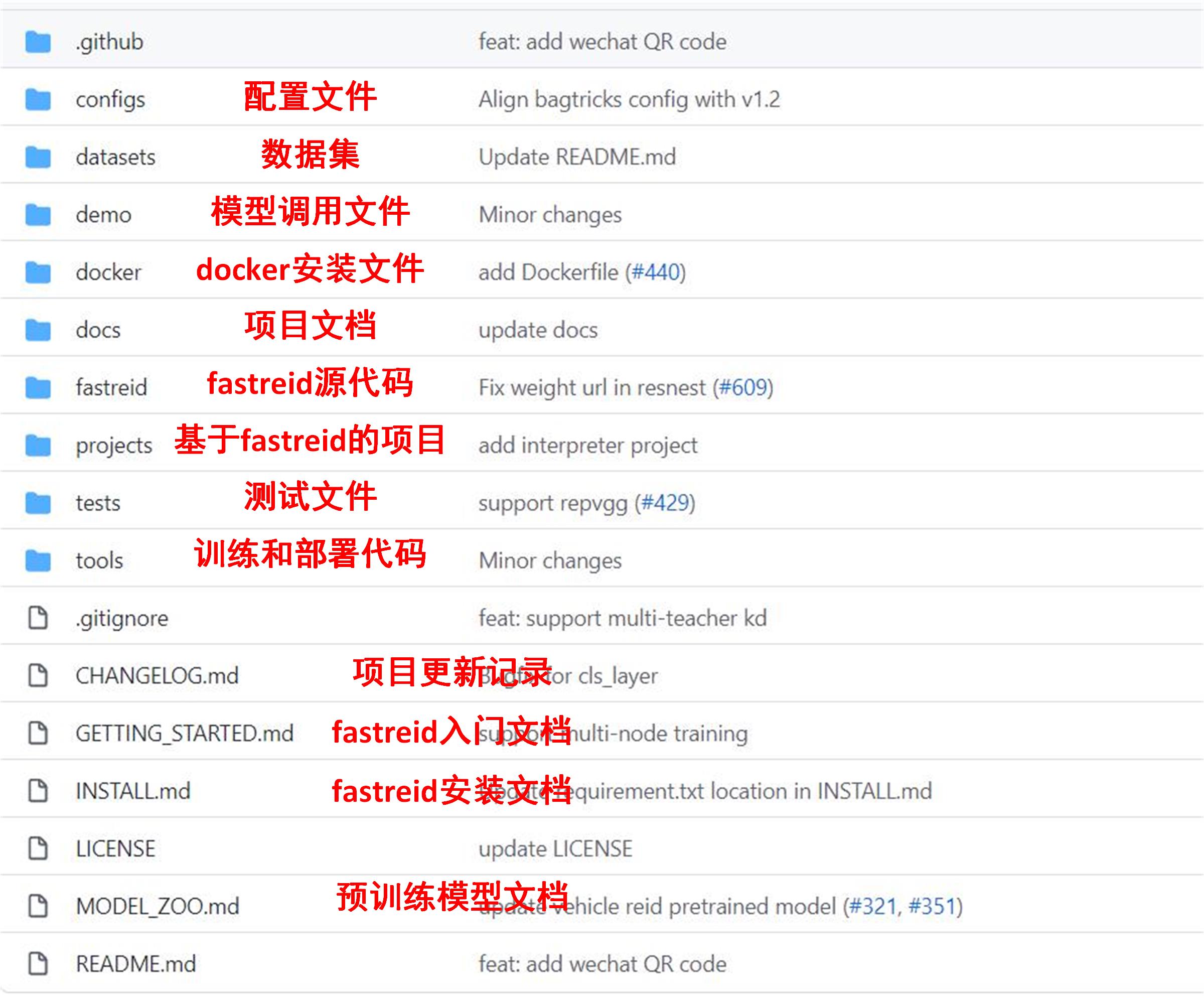This screenshot has height=1001, width=1204.
Task: Open the datasets folder name
Action: (115, 157)
